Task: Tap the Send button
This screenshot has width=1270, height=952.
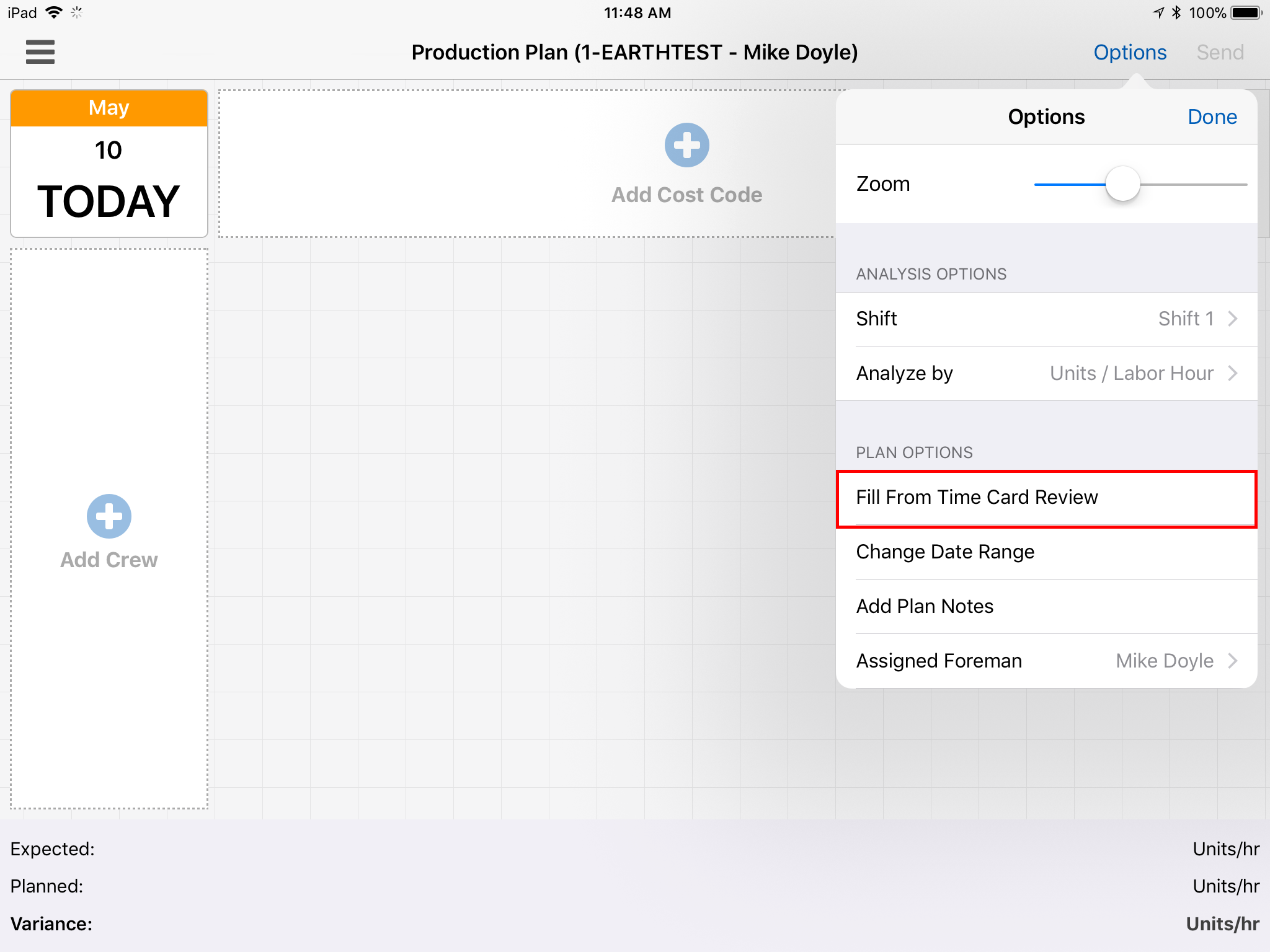Action: 1220,52
